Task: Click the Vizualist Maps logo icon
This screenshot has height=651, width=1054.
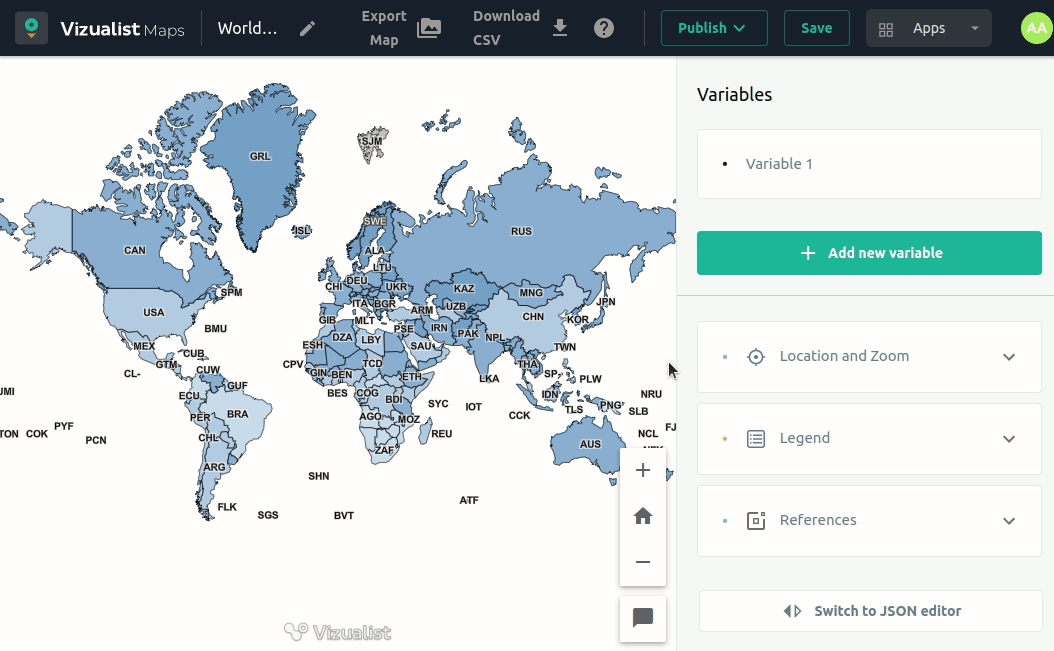Action: pyautogui.click(x=32, y=28)
